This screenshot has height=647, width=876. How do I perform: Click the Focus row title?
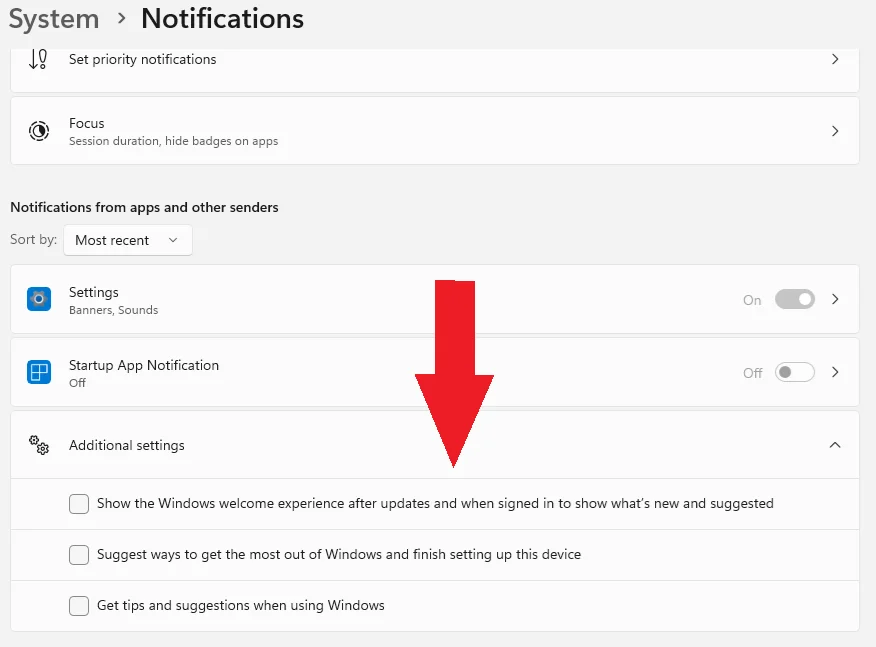(x=87, y=123)
